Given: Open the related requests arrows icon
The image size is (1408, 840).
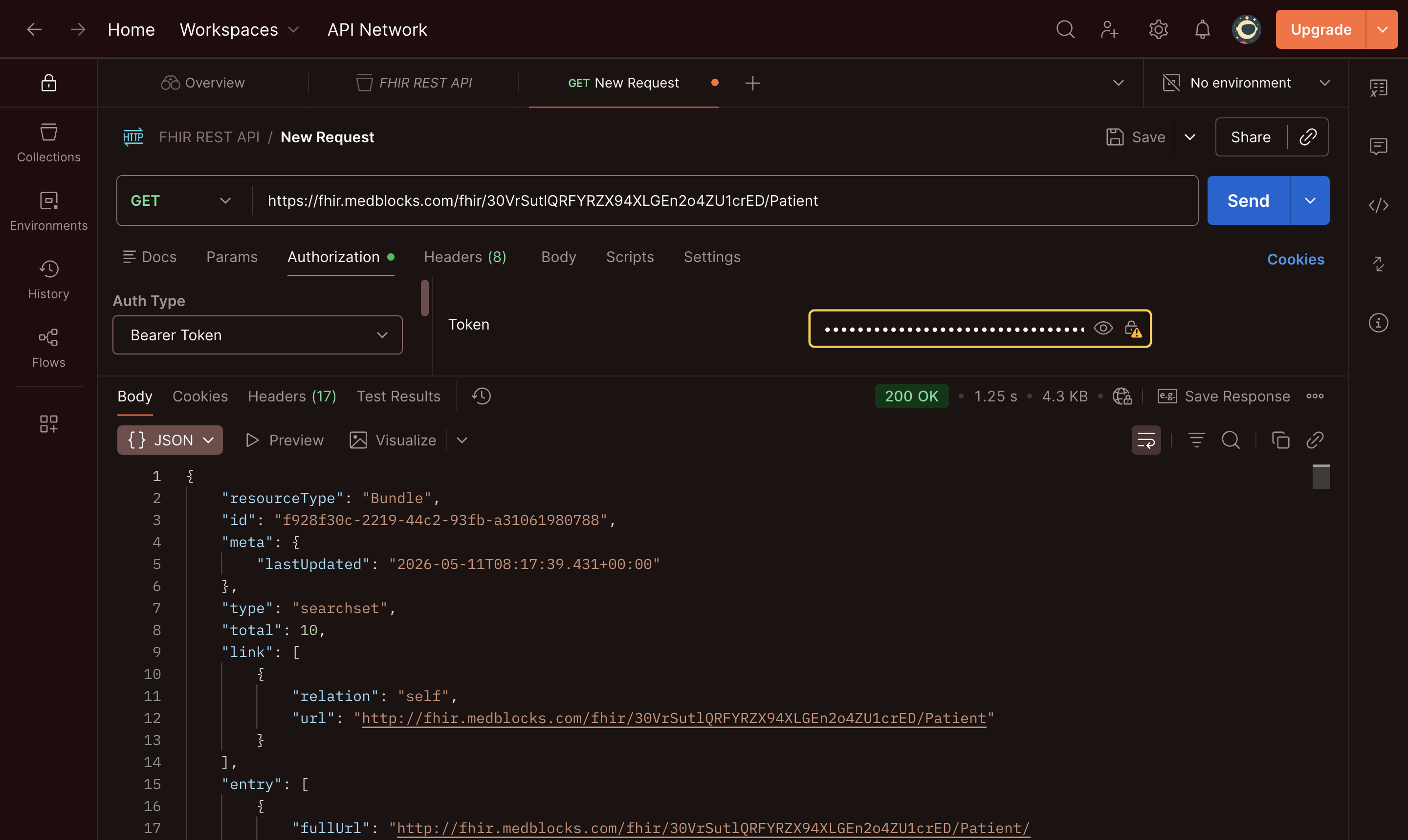Looking at the screenshot, I should 1378,264.
